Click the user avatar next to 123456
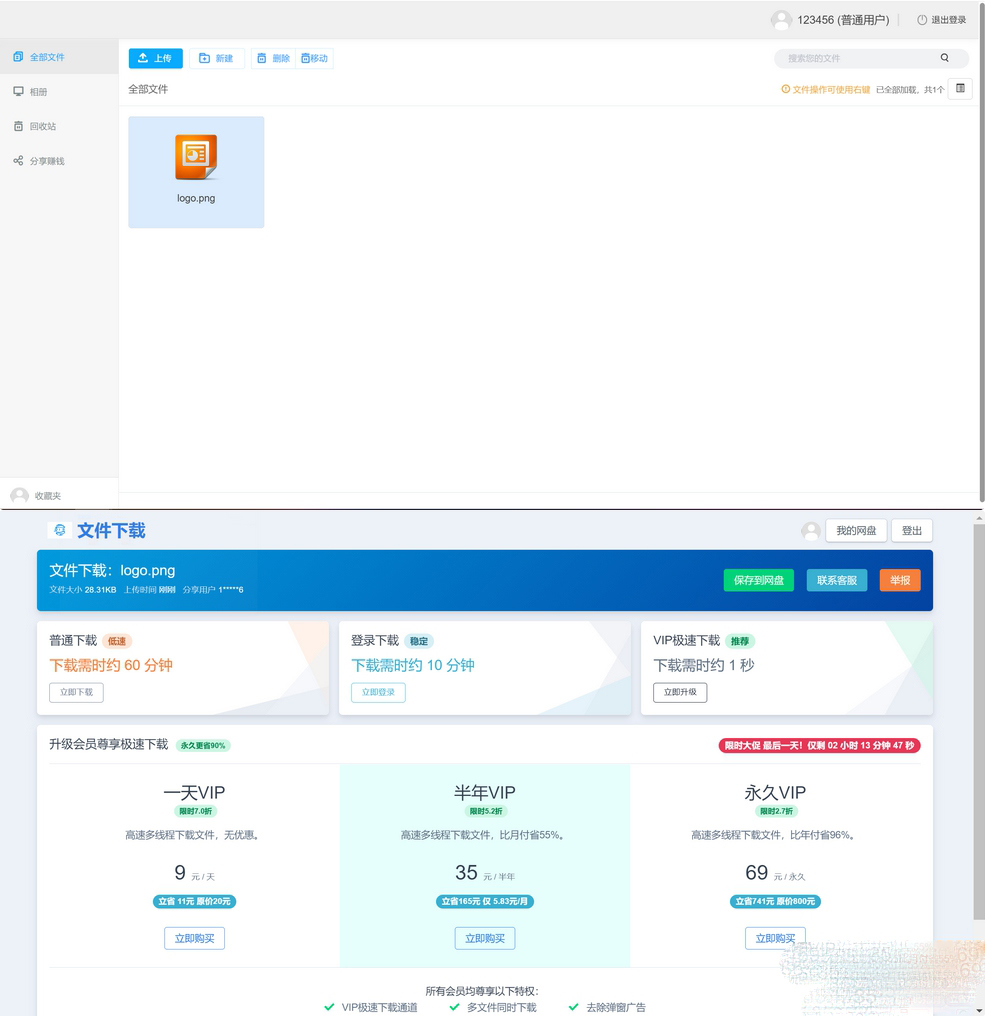The height and width of the screenshot is (1016, 985). click(x=781, y=20)
